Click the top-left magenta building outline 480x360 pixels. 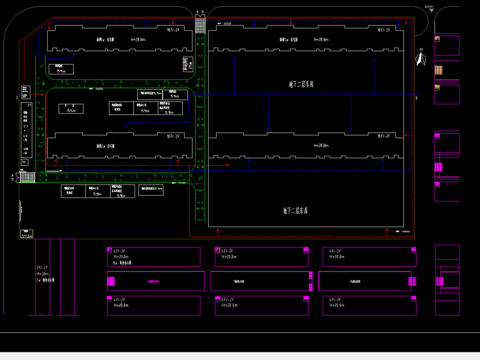[154, 257]
